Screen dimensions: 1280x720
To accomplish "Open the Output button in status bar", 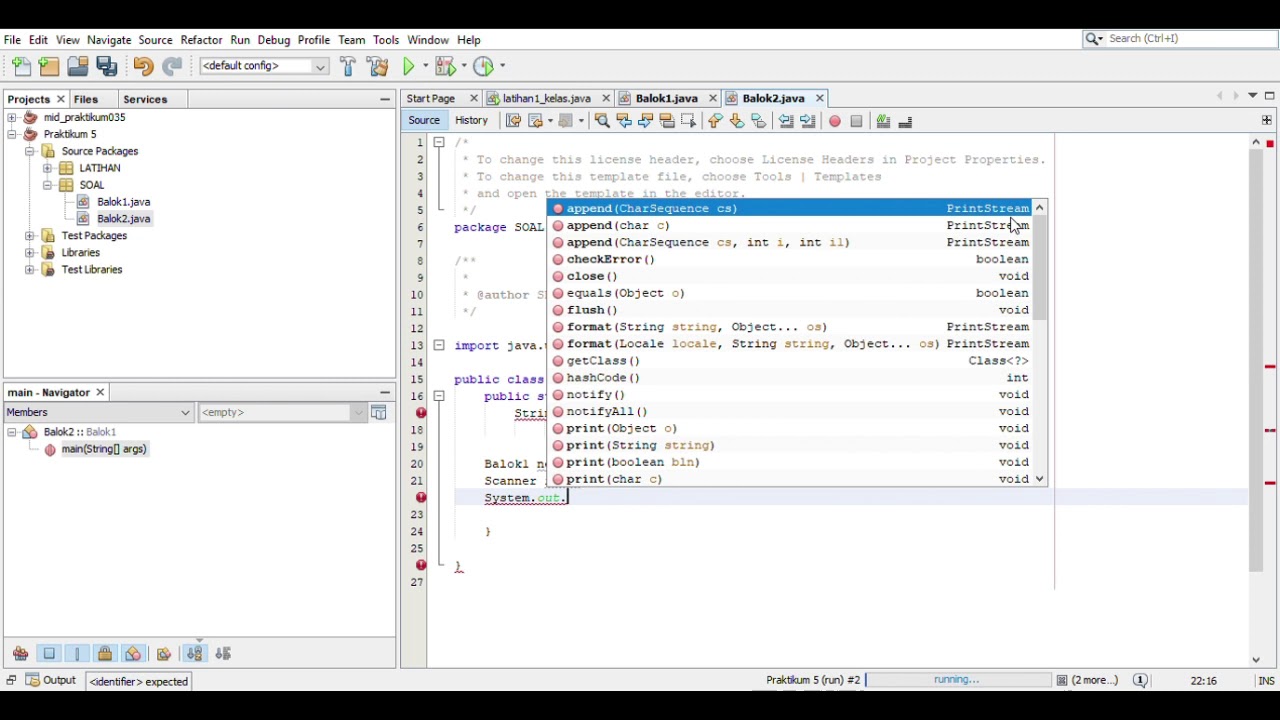I will (52, 681).
